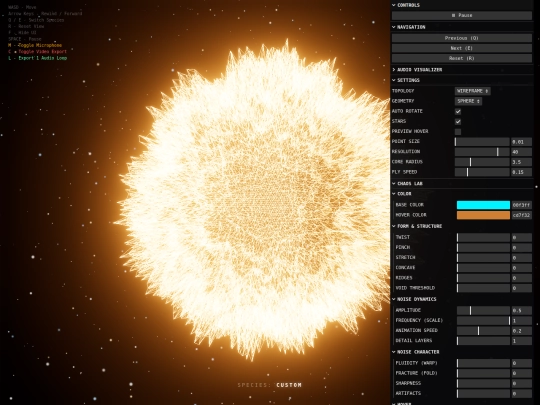
Task: Edit the Amplitude value field
Action: [521, 310]
